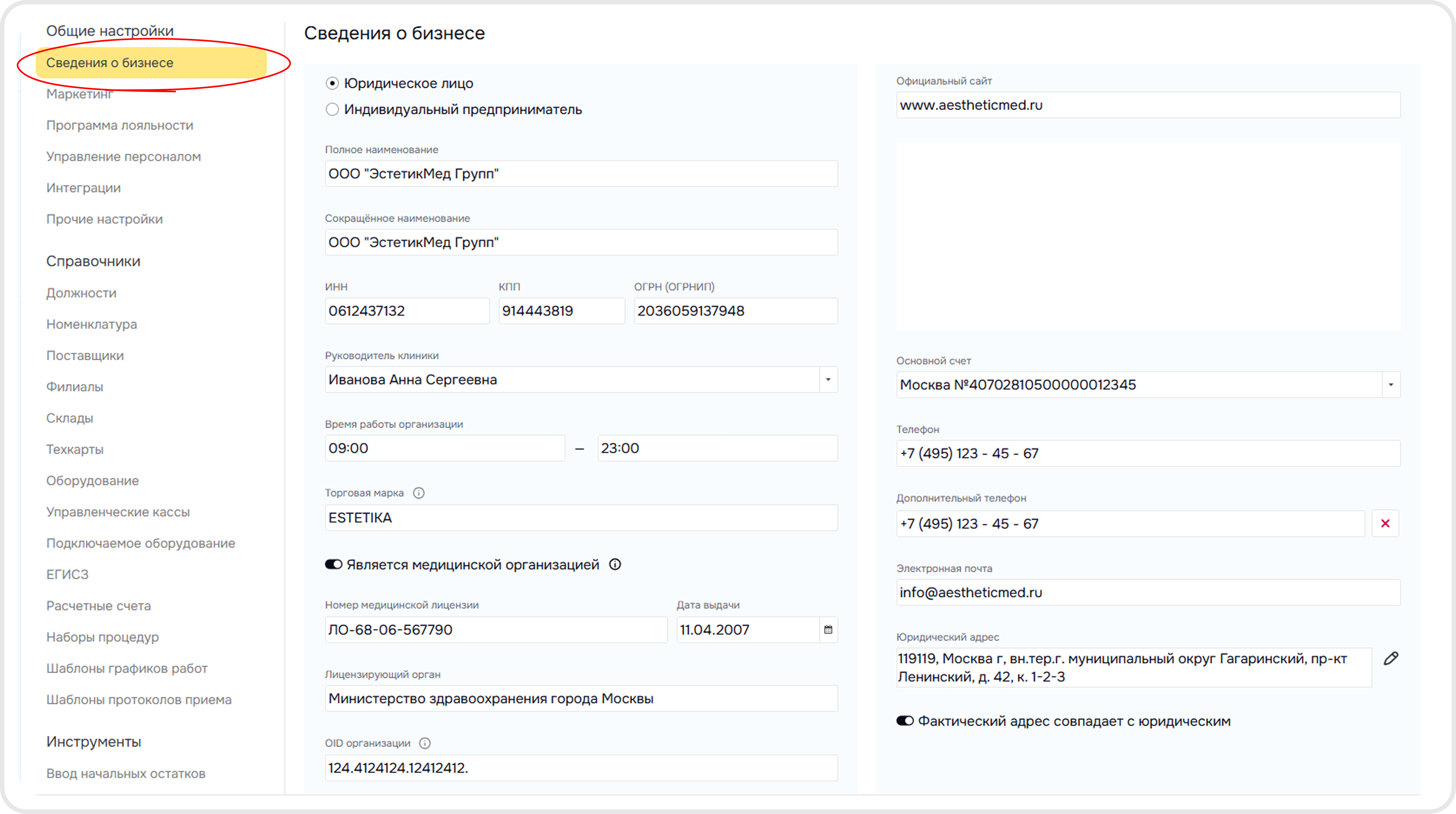Click work end time 23:00 field
The image size is (1456, 814).
(x=718, y=448)
